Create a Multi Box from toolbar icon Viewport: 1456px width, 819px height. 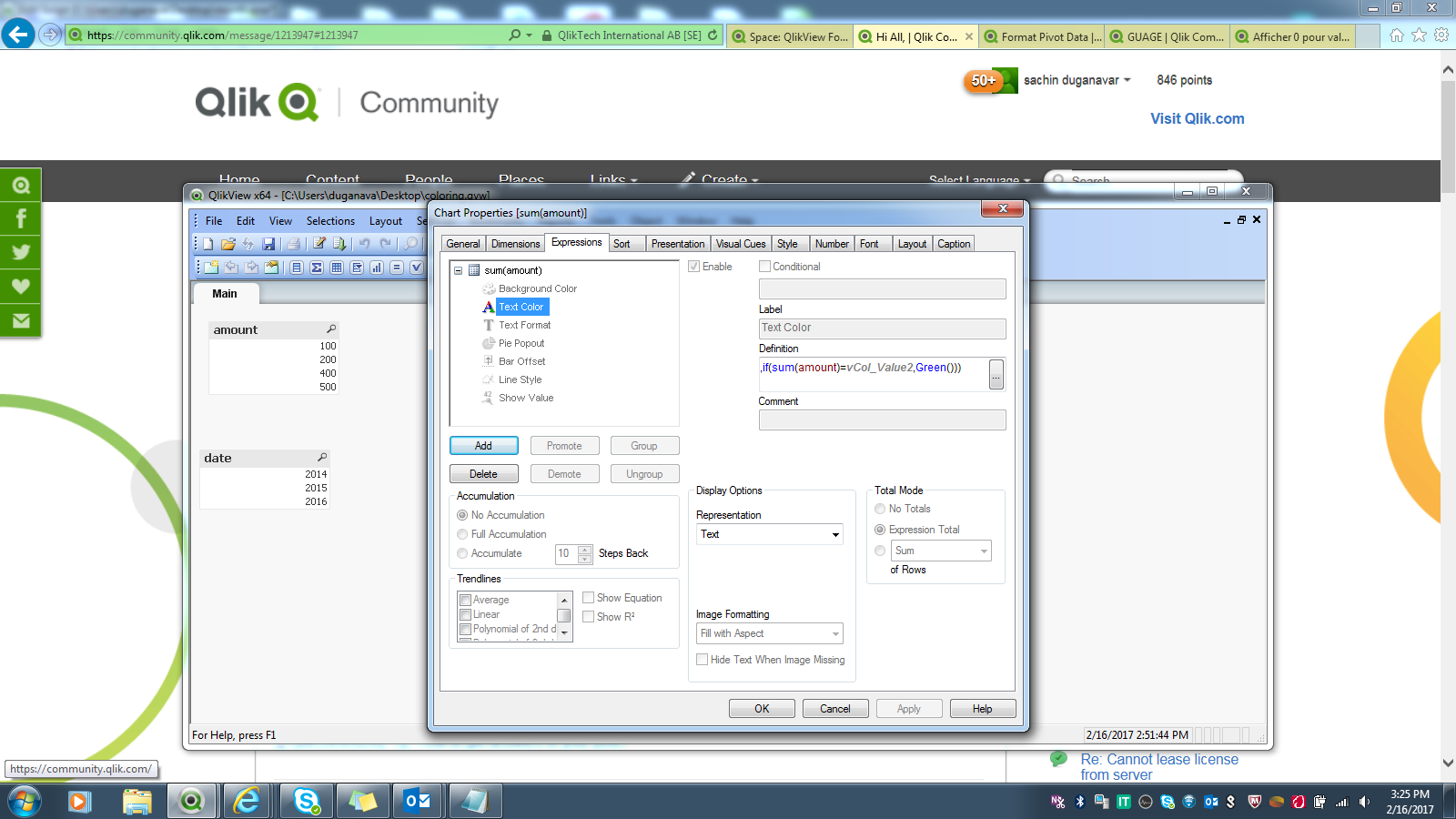(357, 268)
